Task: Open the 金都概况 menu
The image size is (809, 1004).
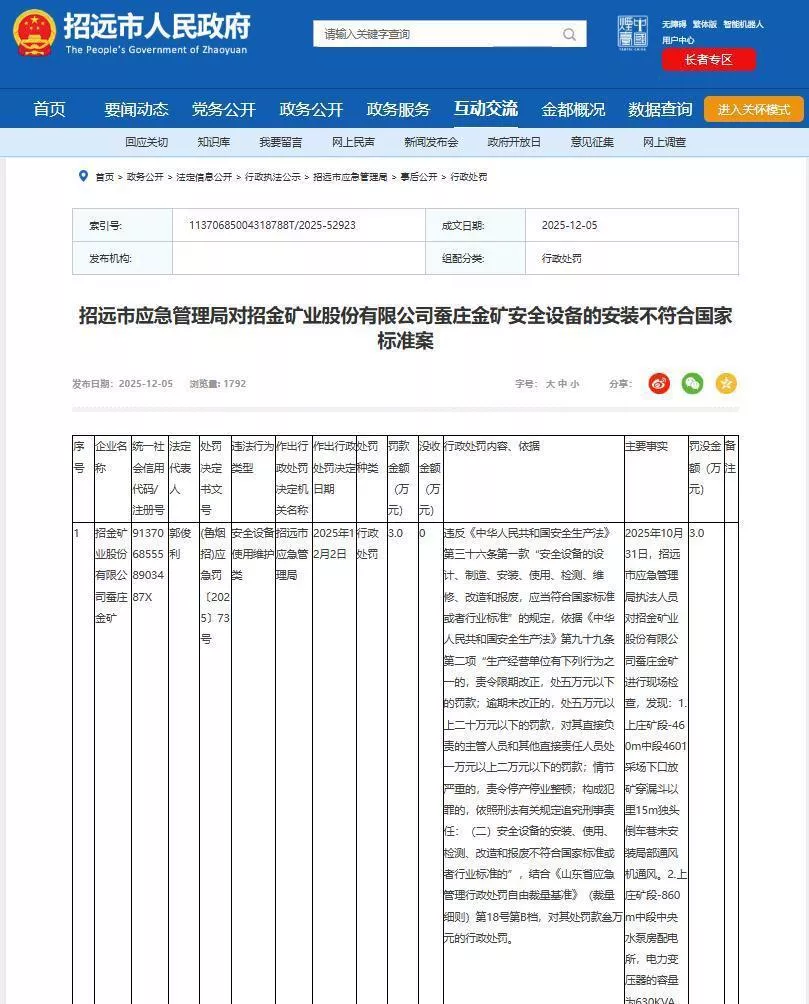Action: click(x=573, y=108)
